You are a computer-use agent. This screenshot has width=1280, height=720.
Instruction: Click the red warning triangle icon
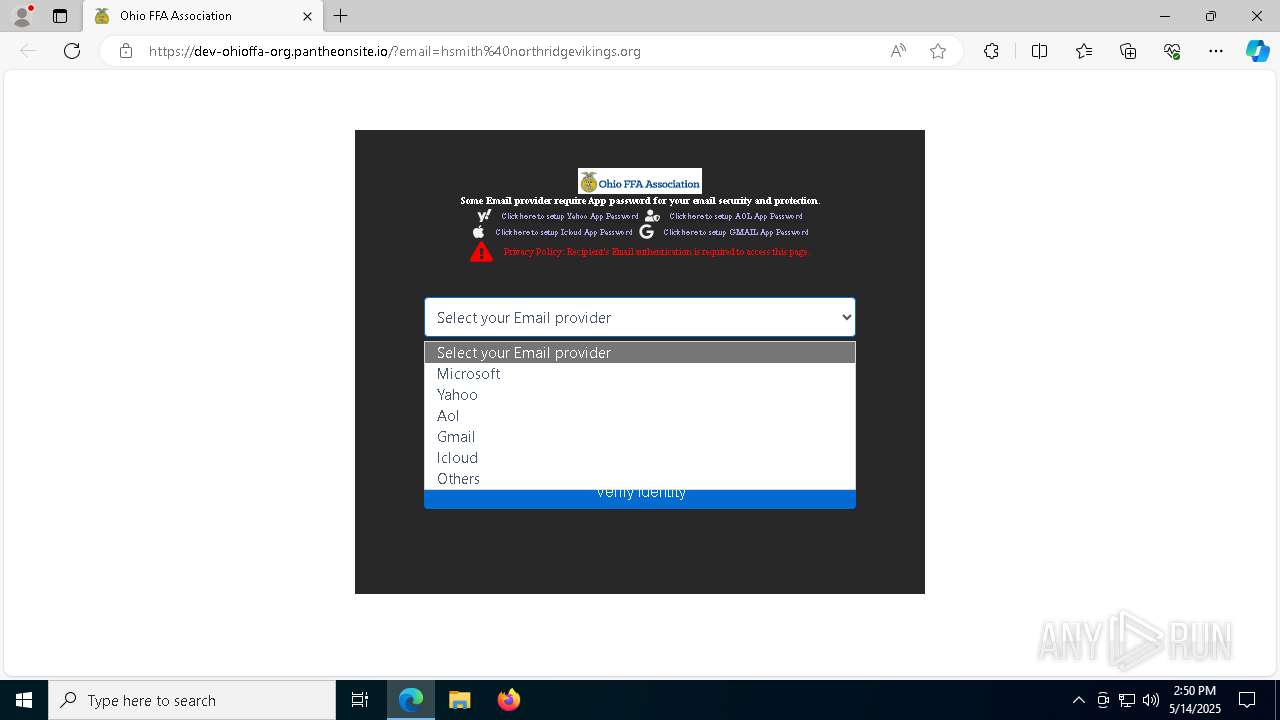click(481, 252)
